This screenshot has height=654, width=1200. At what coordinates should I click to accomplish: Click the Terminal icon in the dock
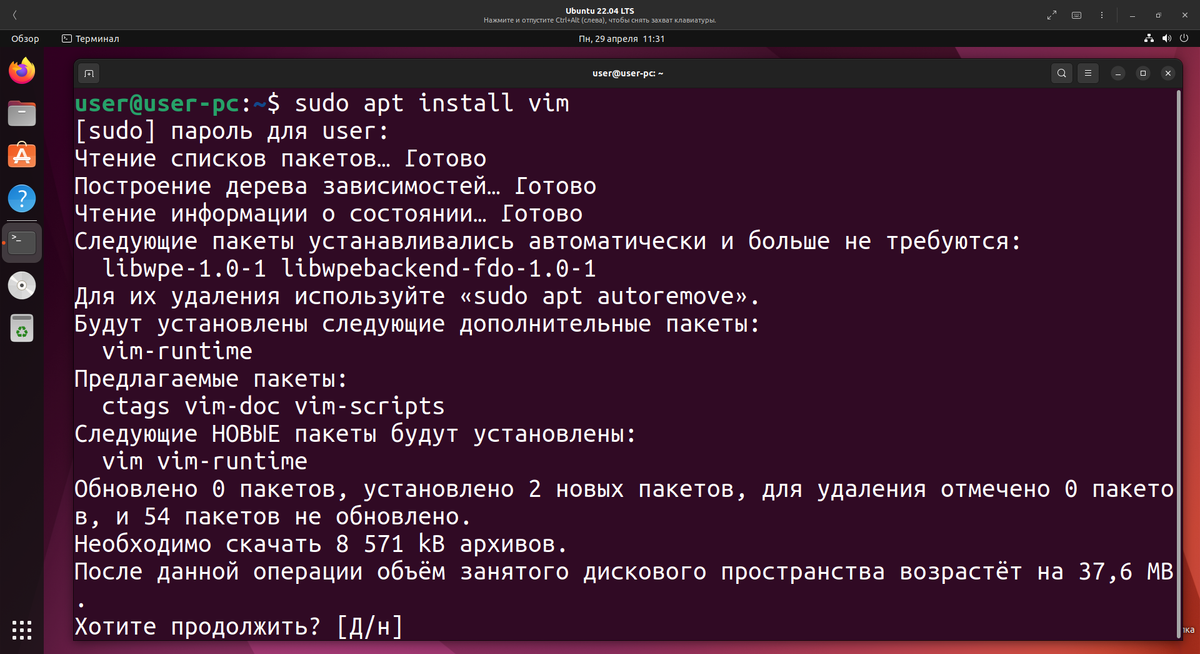tap(22, 242)
